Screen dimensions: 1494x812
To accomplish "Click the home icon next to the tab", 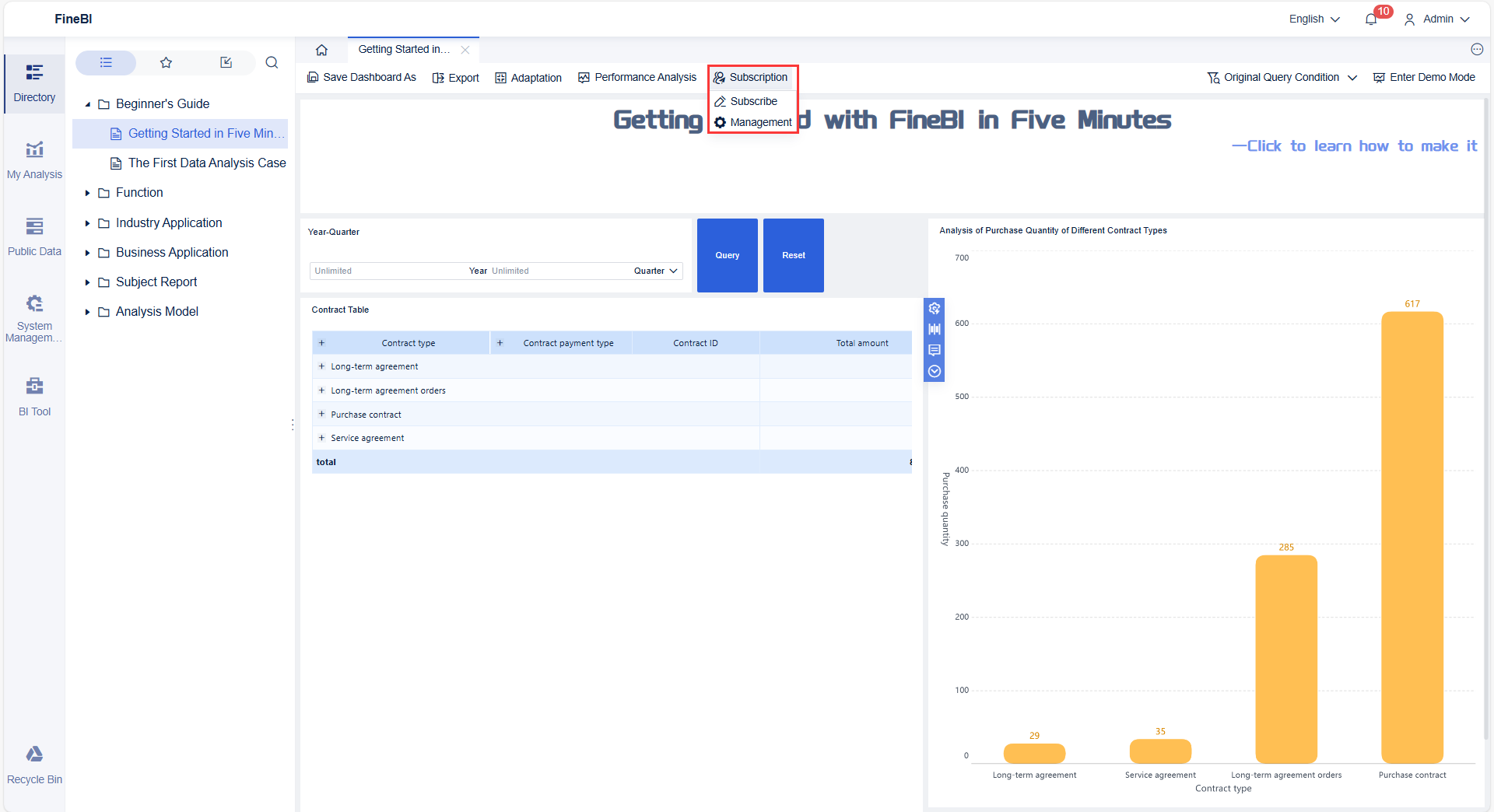I will tap(321, 49).
